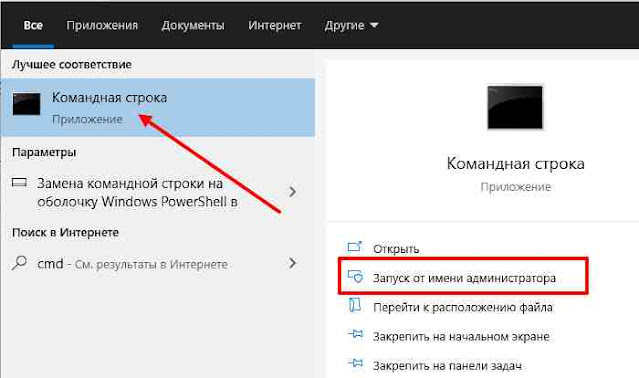Click the Параметры section header
Screen dimensions: 639x378
pos(44,152)
